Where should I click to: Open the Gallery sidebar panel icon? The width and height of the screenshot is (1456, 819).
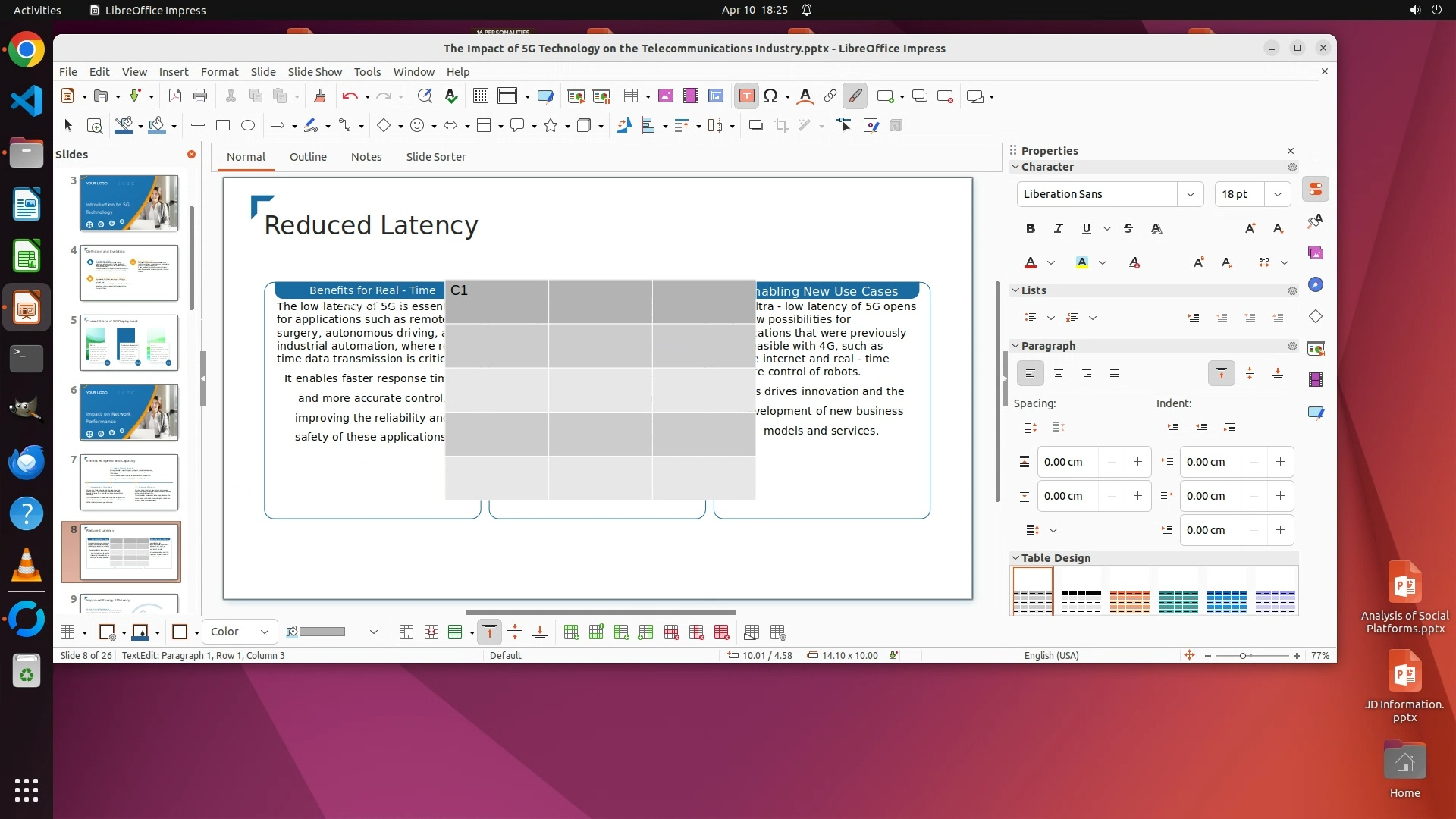(1316, 253)
